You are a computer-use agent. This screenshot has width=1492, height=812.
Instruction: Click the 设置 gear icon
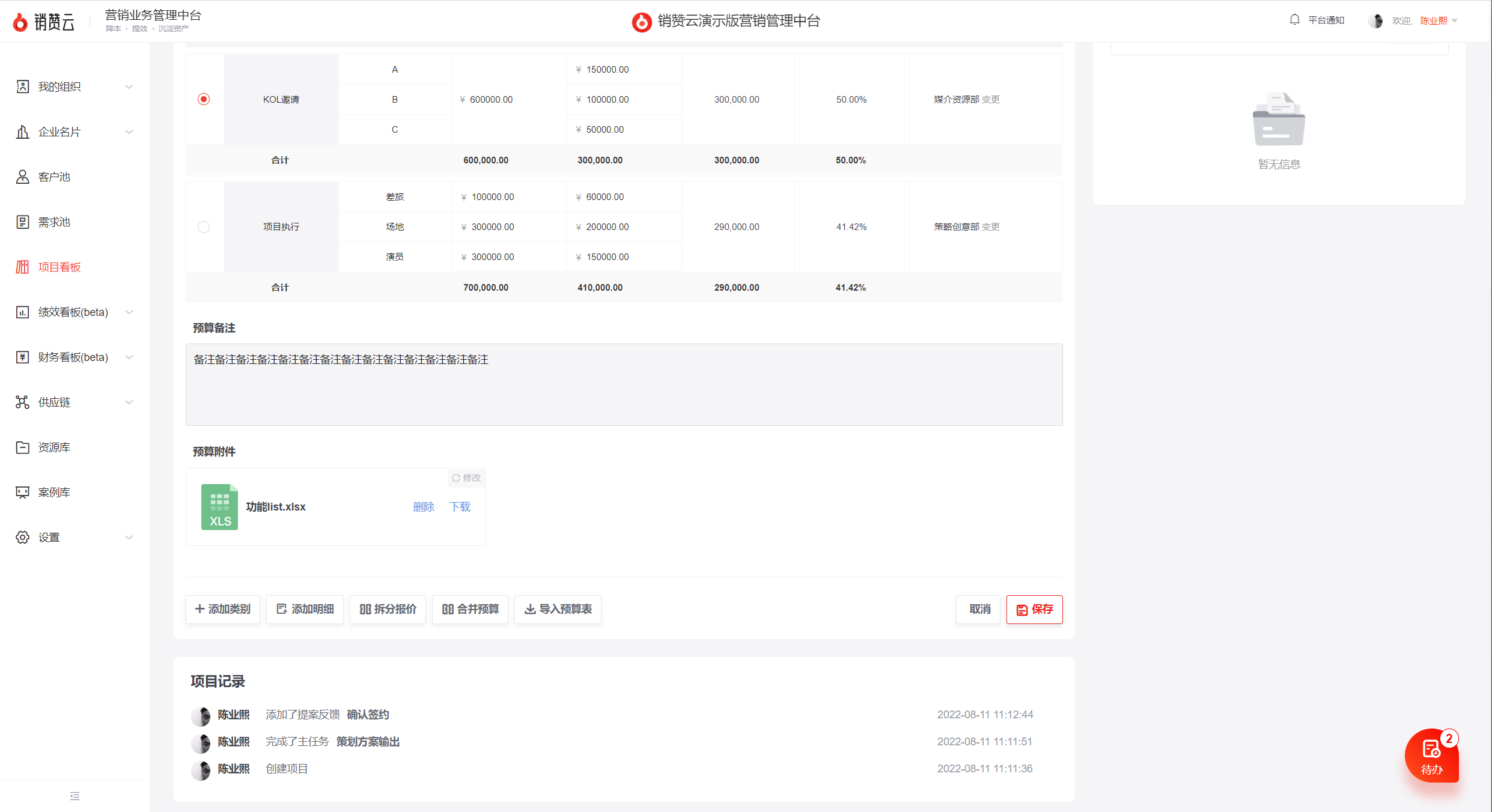pyautogui.click(x=22, y=537)
